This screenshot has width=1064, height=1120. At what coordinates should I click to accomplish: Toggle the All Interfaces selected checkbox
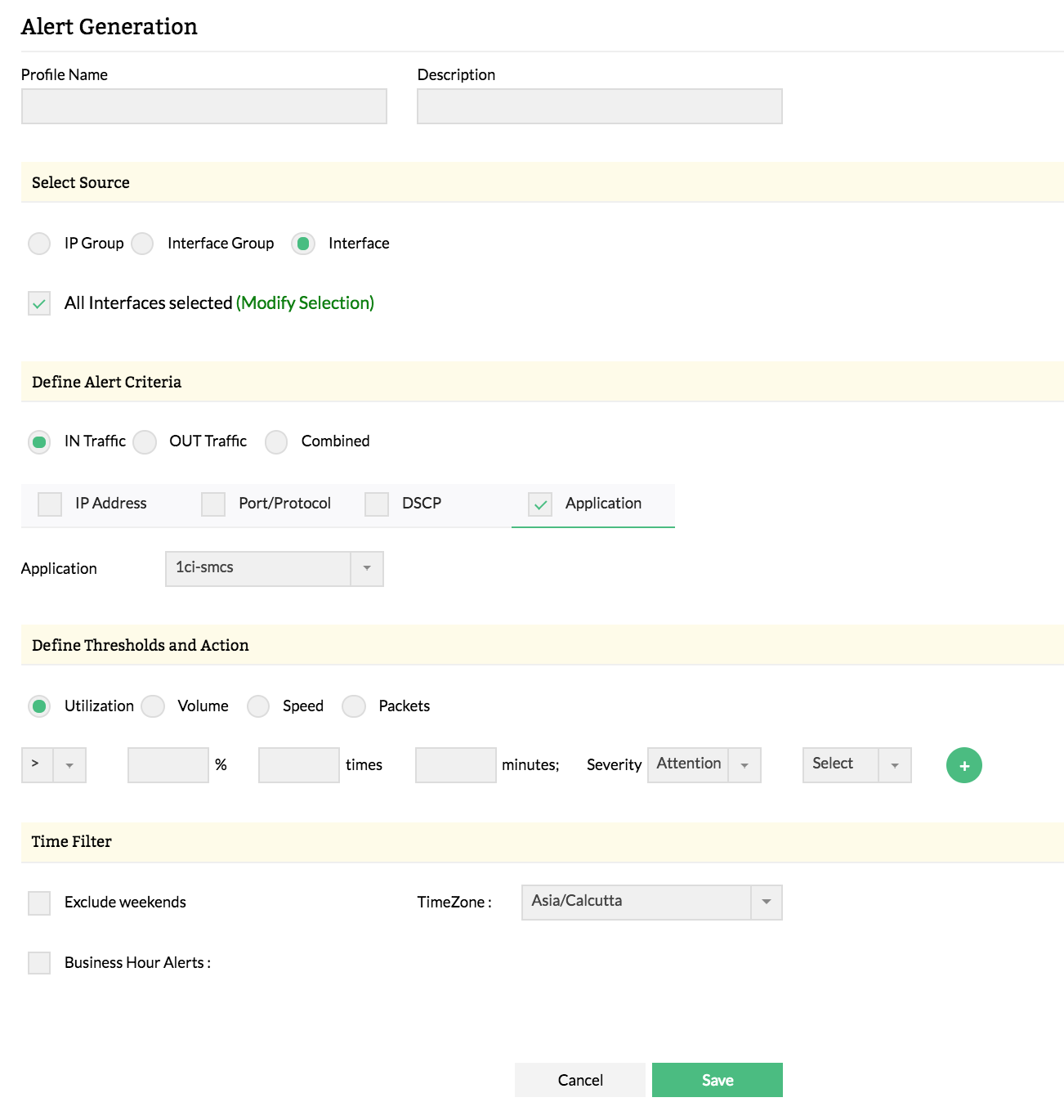tap(39, 303)
